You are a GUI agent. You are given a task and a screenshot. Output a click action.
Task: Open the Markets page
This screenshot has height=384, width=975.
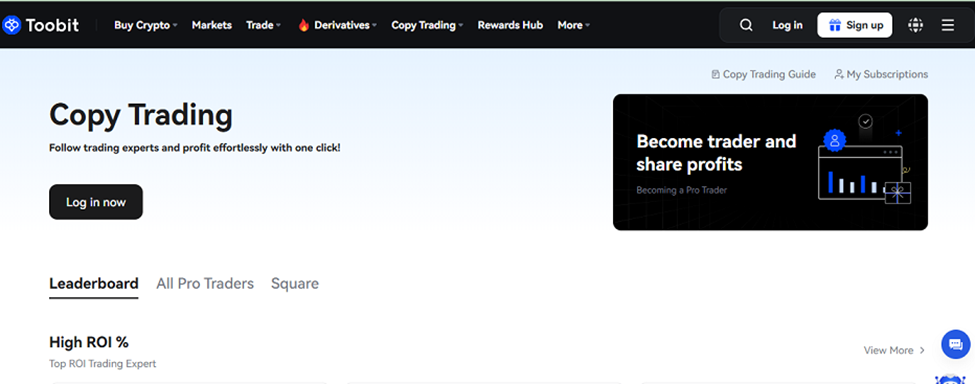click(211, 25)
